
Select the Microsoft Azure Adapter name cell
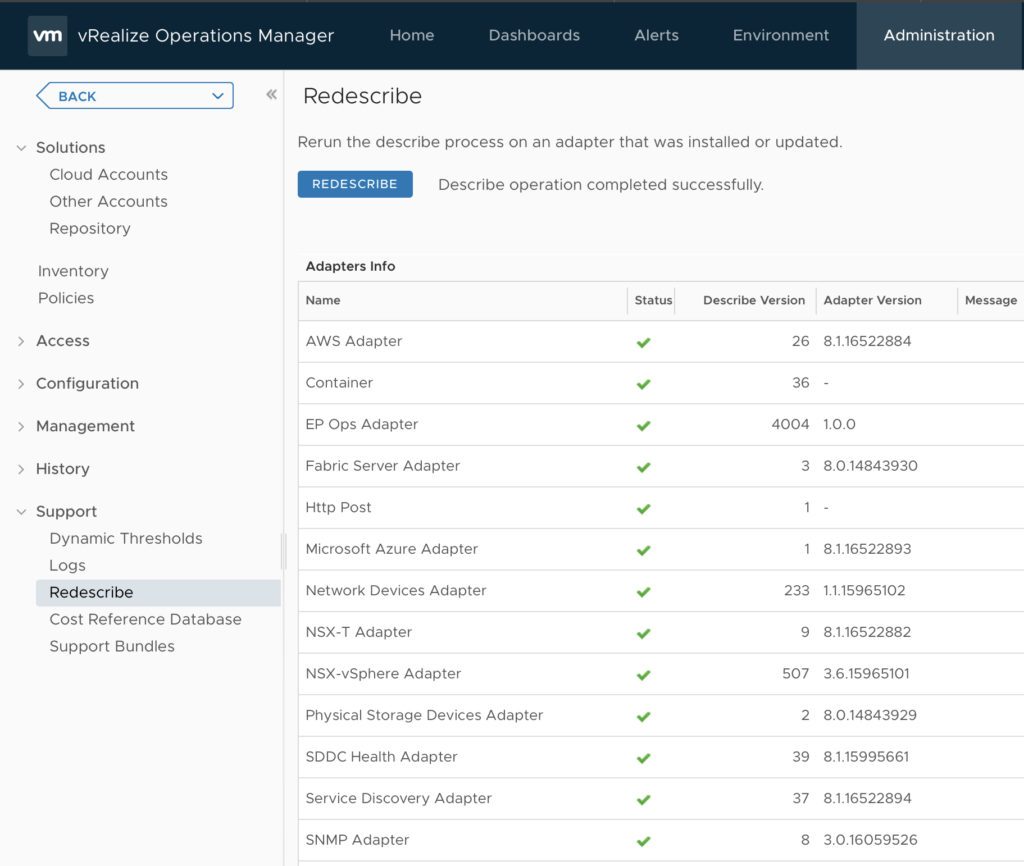pos(392,549)
